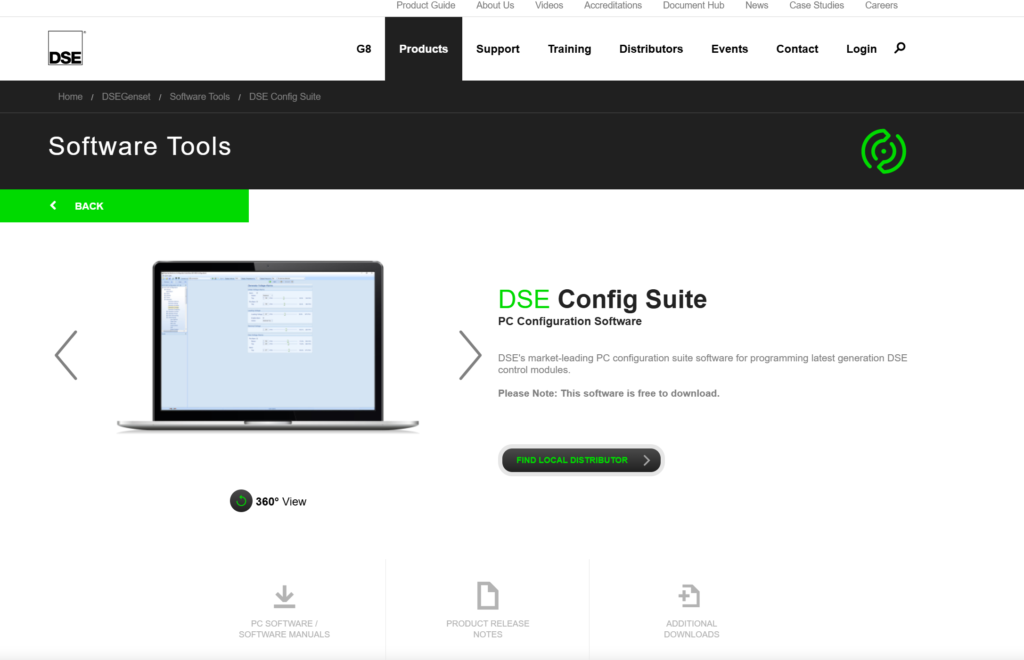Screen dimensions: 1024x660
Task: Click the laptop product screenshot image
Action: [267, 346]
